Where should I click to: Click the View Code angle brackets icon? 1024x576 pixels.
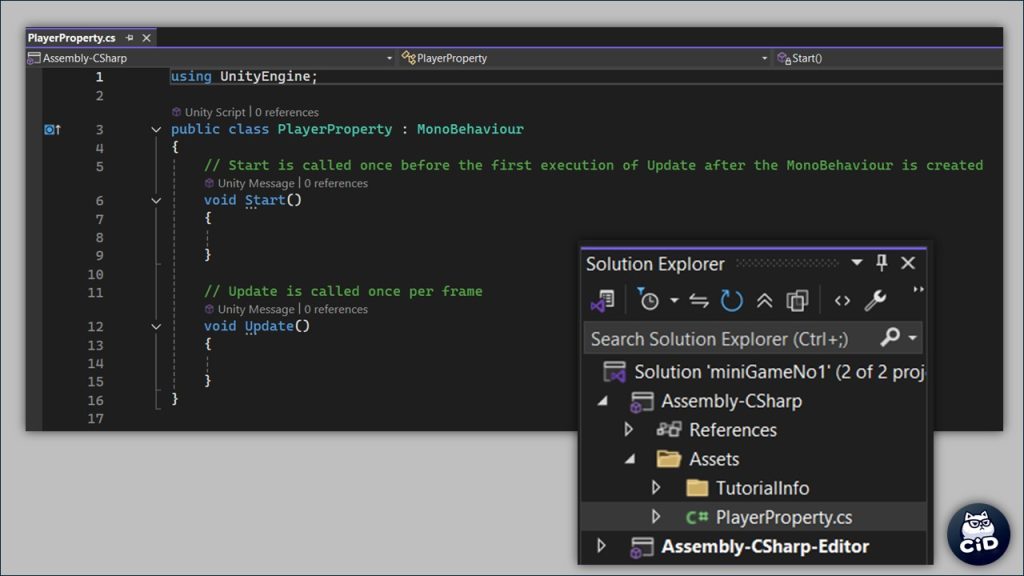(x=842, y=300)
